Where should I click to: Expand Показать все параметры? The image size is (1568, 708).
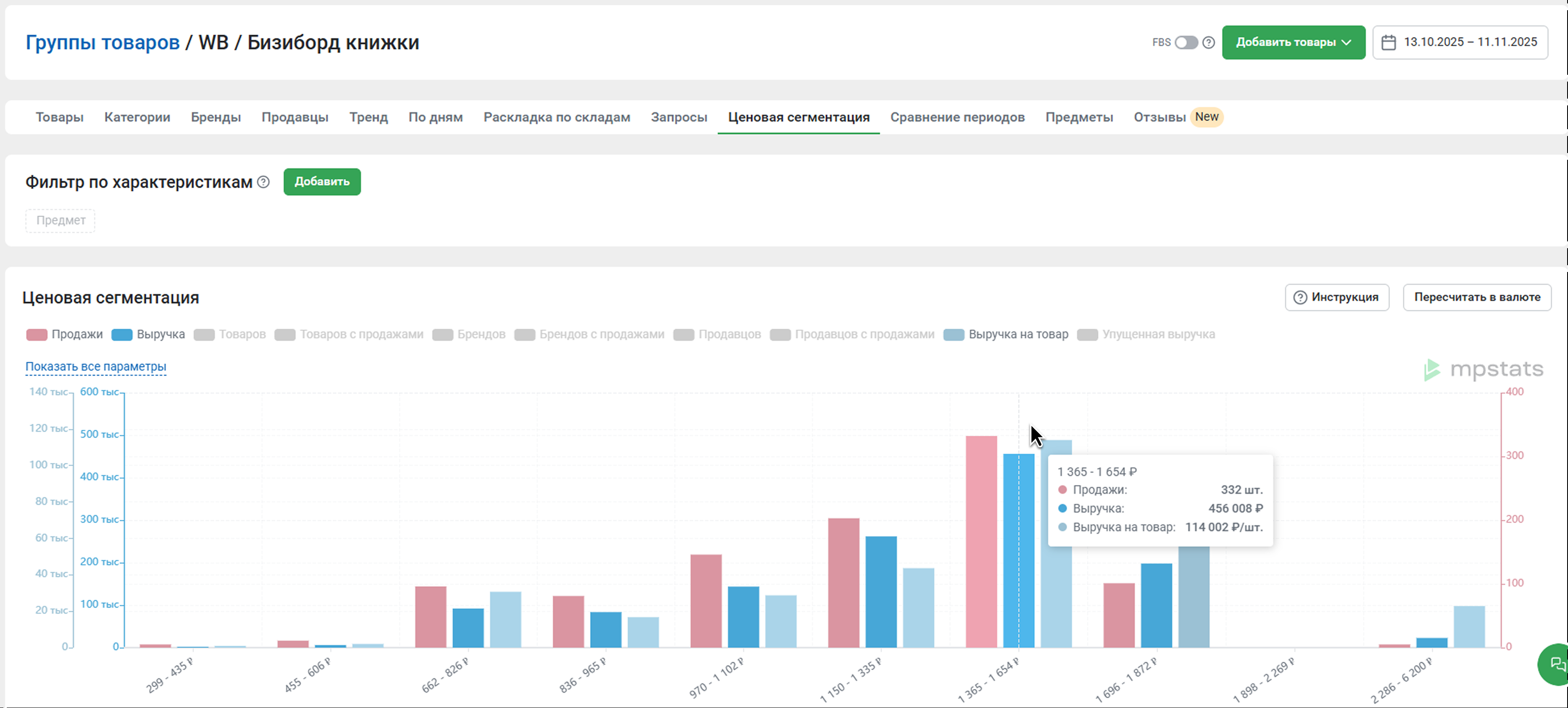[96, 367]
